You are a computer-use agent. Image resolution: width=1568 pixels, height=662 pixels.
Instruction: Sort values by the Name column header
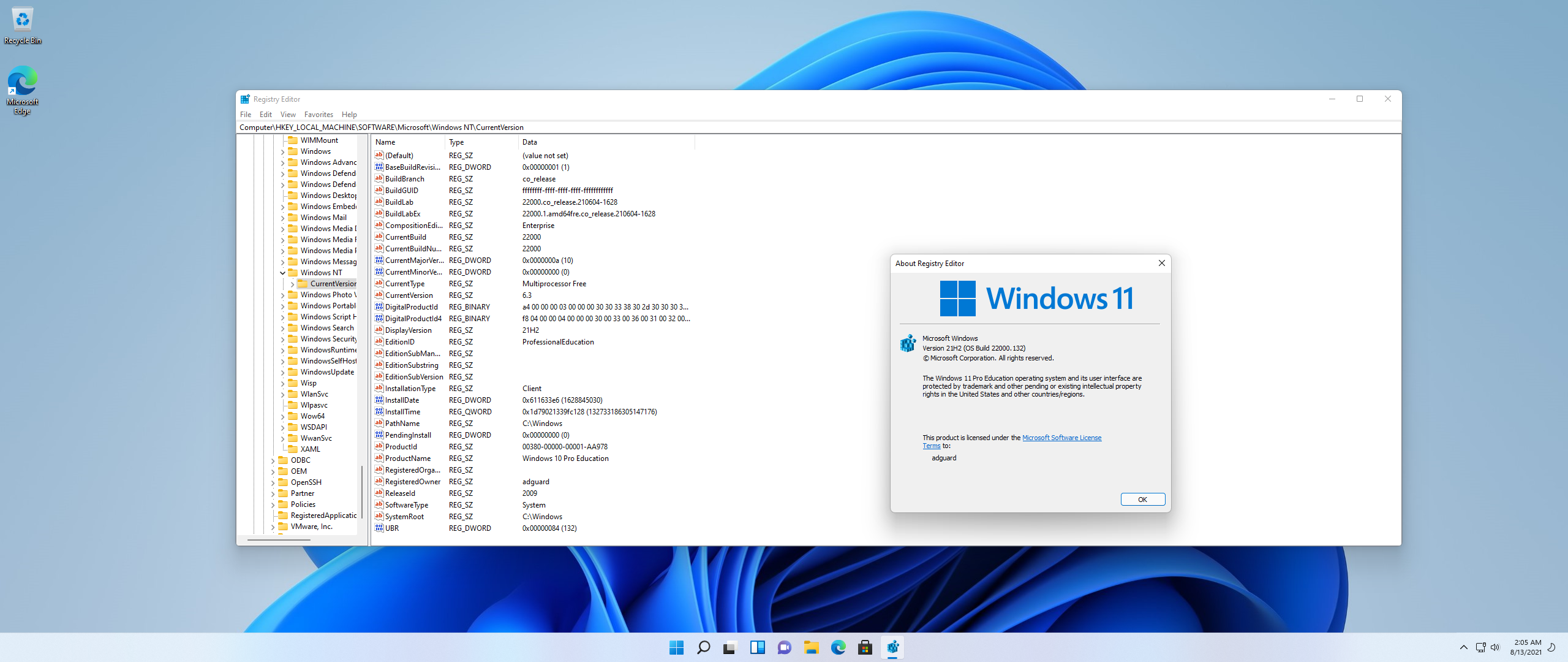[407, 142]
